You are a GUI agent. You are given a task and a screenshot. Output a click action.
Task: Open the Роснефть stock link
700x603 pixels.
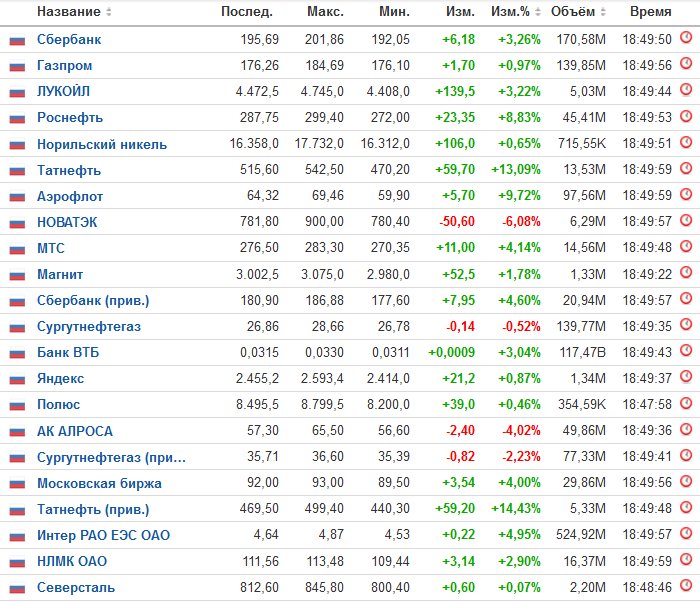click(x=70, y=117)
